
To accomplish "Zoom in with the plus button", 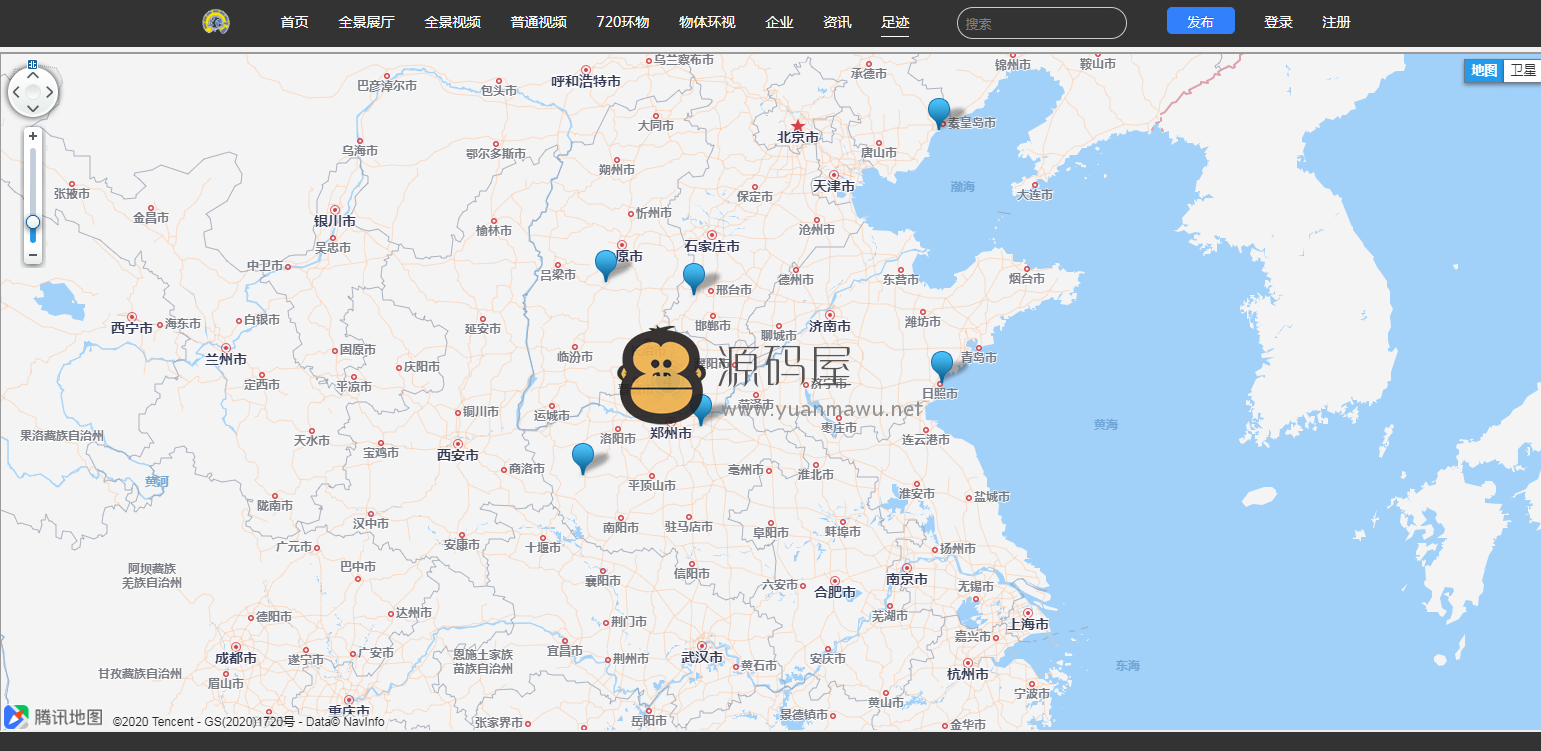I will coord(33,136).
